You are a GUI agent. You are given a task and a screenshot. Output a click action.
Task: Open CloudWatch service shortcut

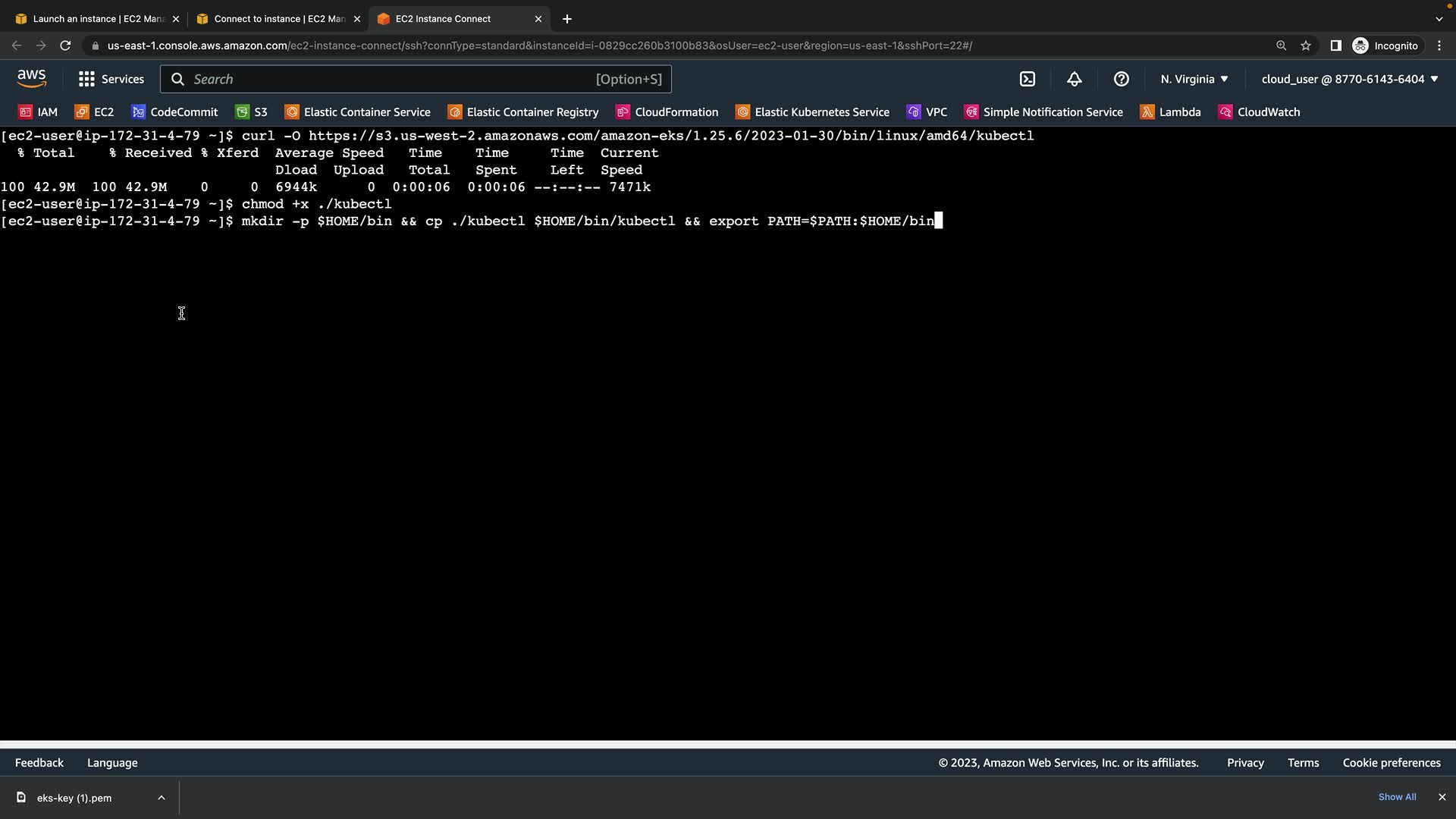coord(1260,112)
